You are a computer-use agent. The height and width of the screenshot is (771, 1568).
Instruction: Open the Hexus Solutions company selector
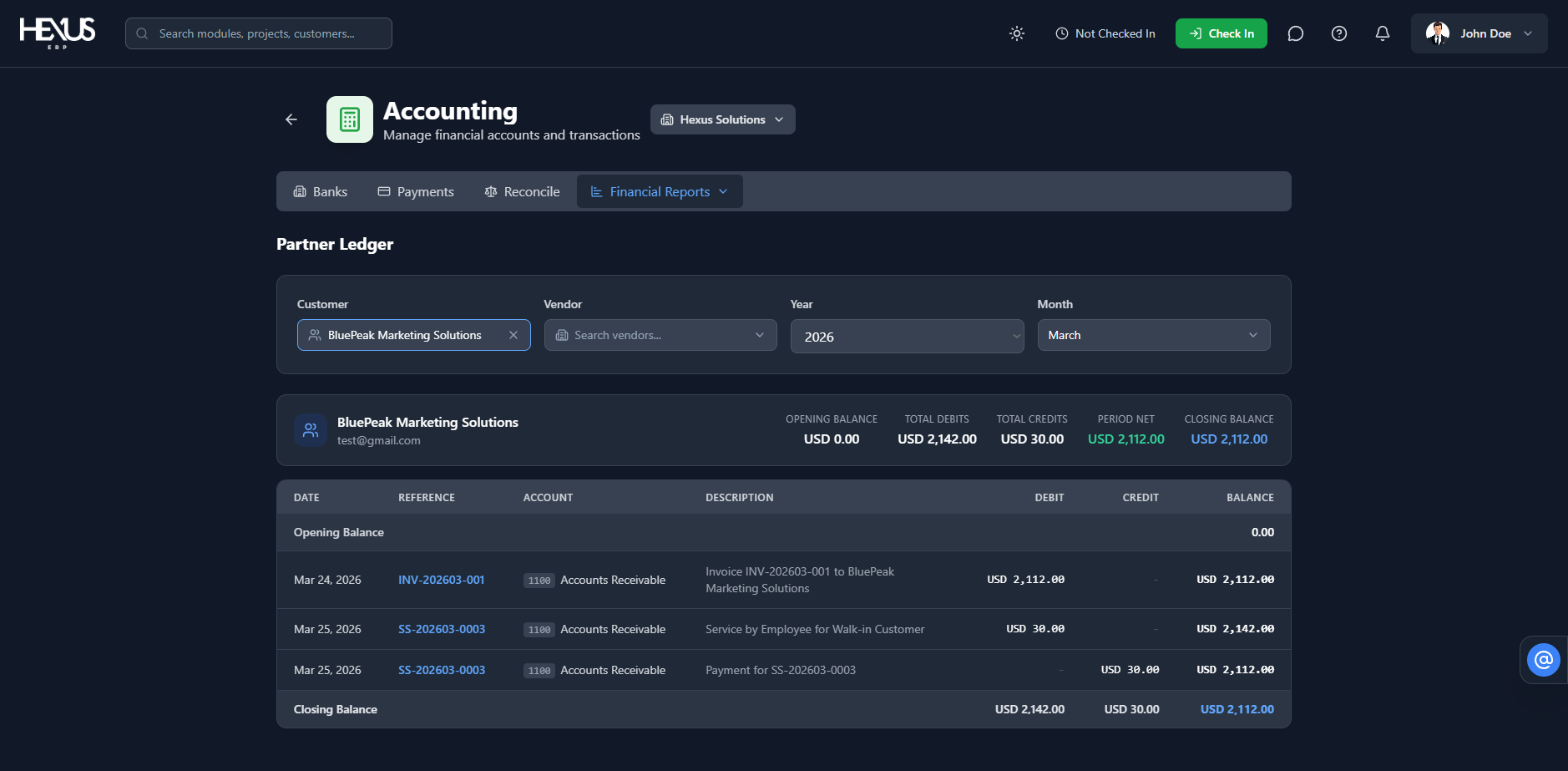[x=723, y=119]
